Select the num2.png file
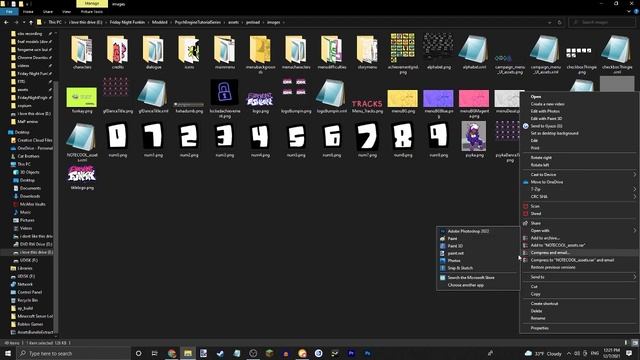Image resolution: width=640 pixels, height=360 pixels. point(189,140)
